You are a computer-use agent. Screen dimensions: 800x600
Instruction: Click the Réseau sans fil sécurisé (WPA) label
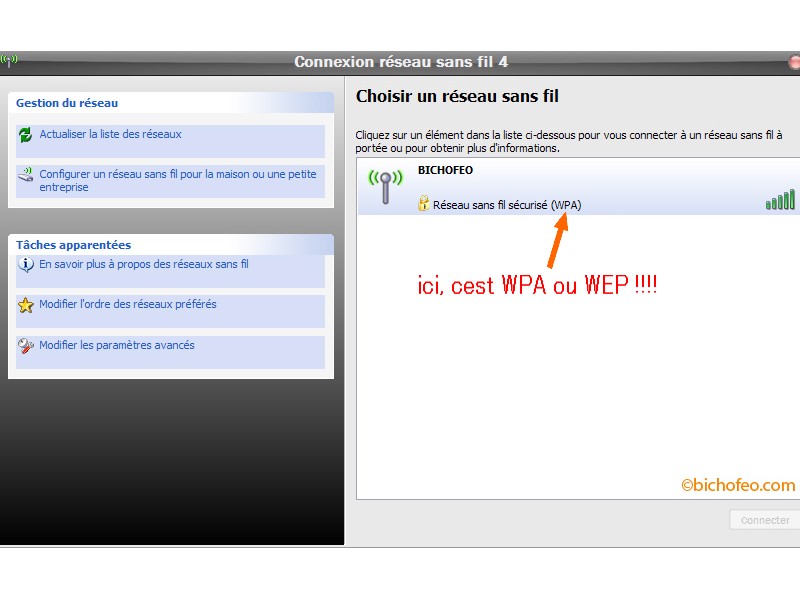(x=506, y=205)
